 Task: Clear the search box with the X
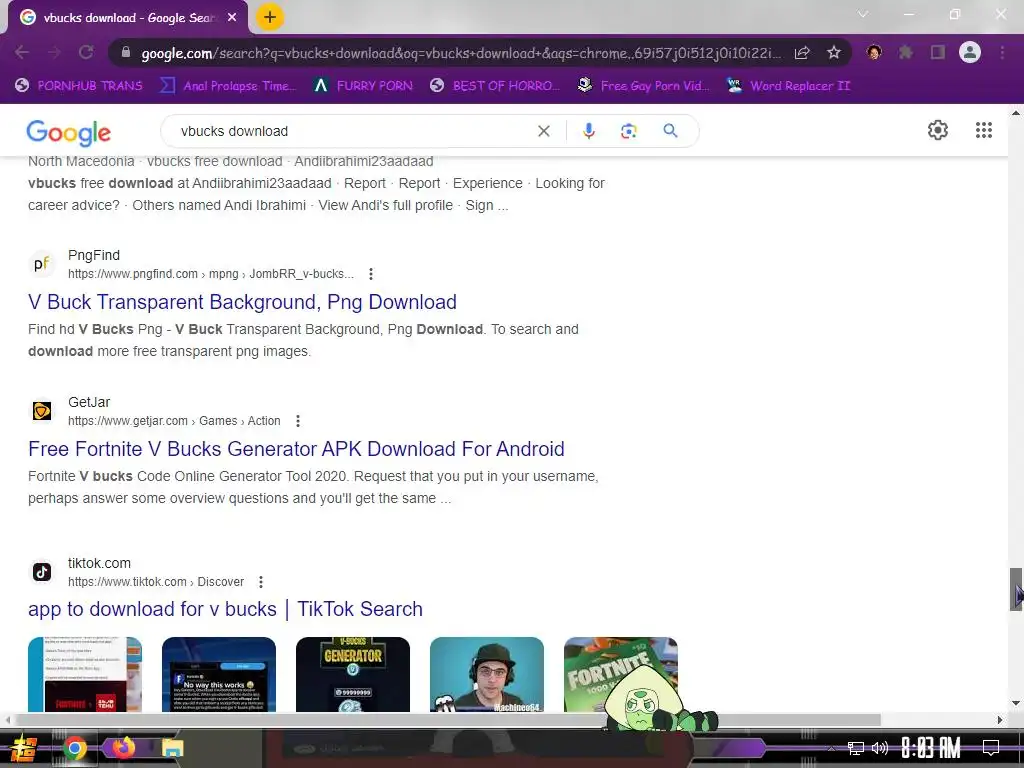[543, 131]
